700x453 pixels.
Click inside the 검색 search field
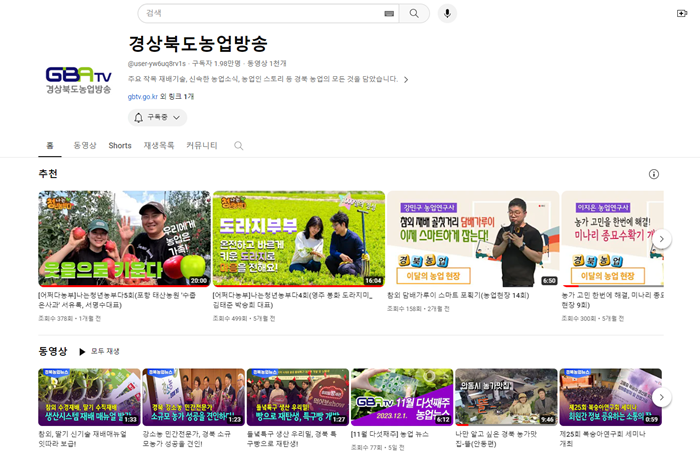(260, 14)
